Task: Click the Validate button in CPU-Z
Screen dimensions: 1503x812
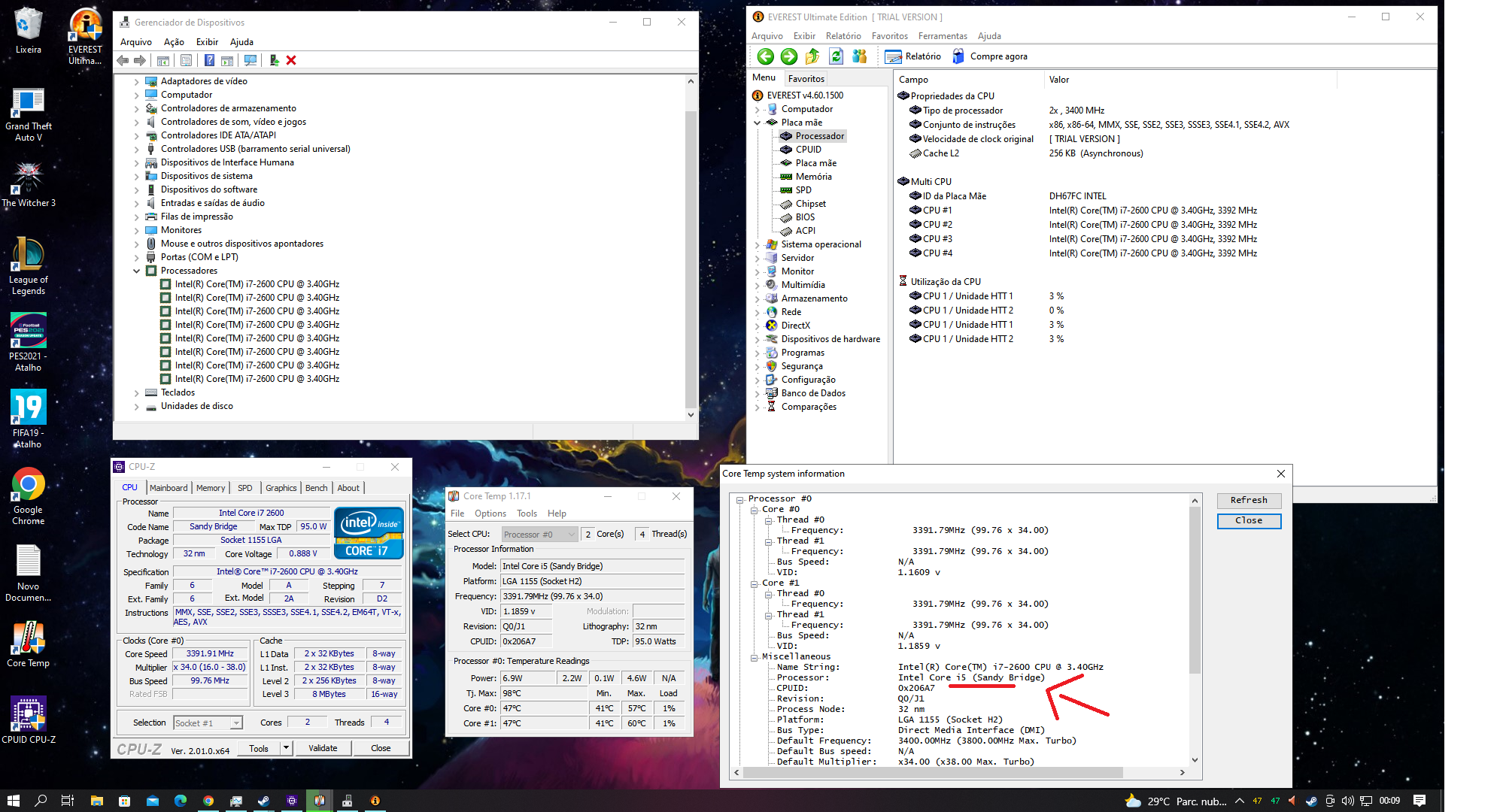Action: (323, 748)
